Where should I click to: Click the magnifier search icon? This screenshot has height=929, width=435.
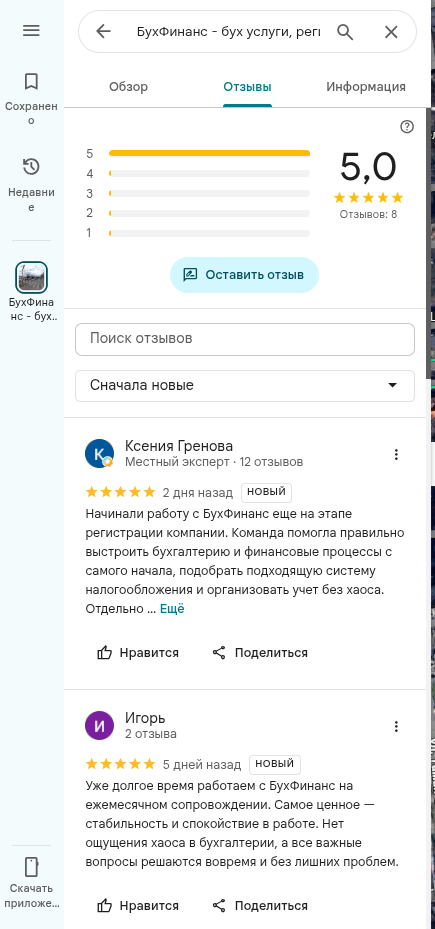pyautogui.click(x=345, y=31)
